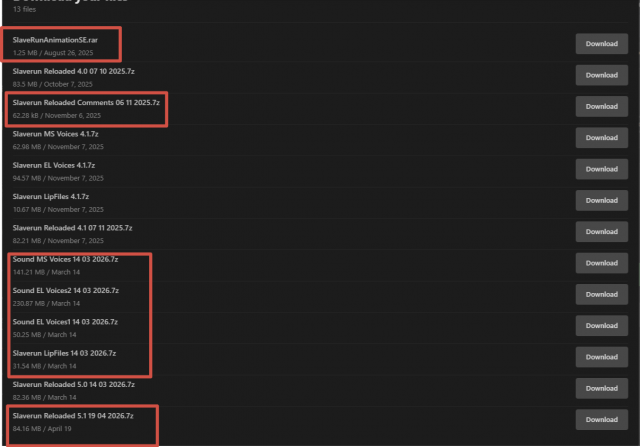Select file name Slaverun Reloaded 5.1 19 04 2026.7z

73,416
